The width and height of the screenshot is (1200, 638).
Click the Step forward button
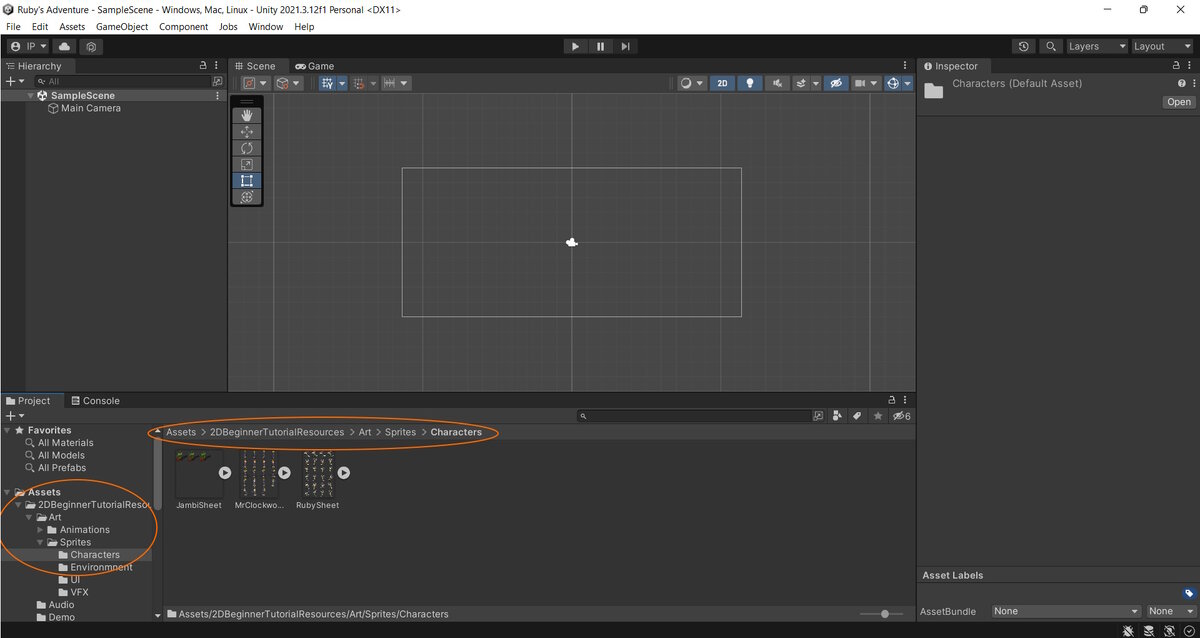(625, 46)
